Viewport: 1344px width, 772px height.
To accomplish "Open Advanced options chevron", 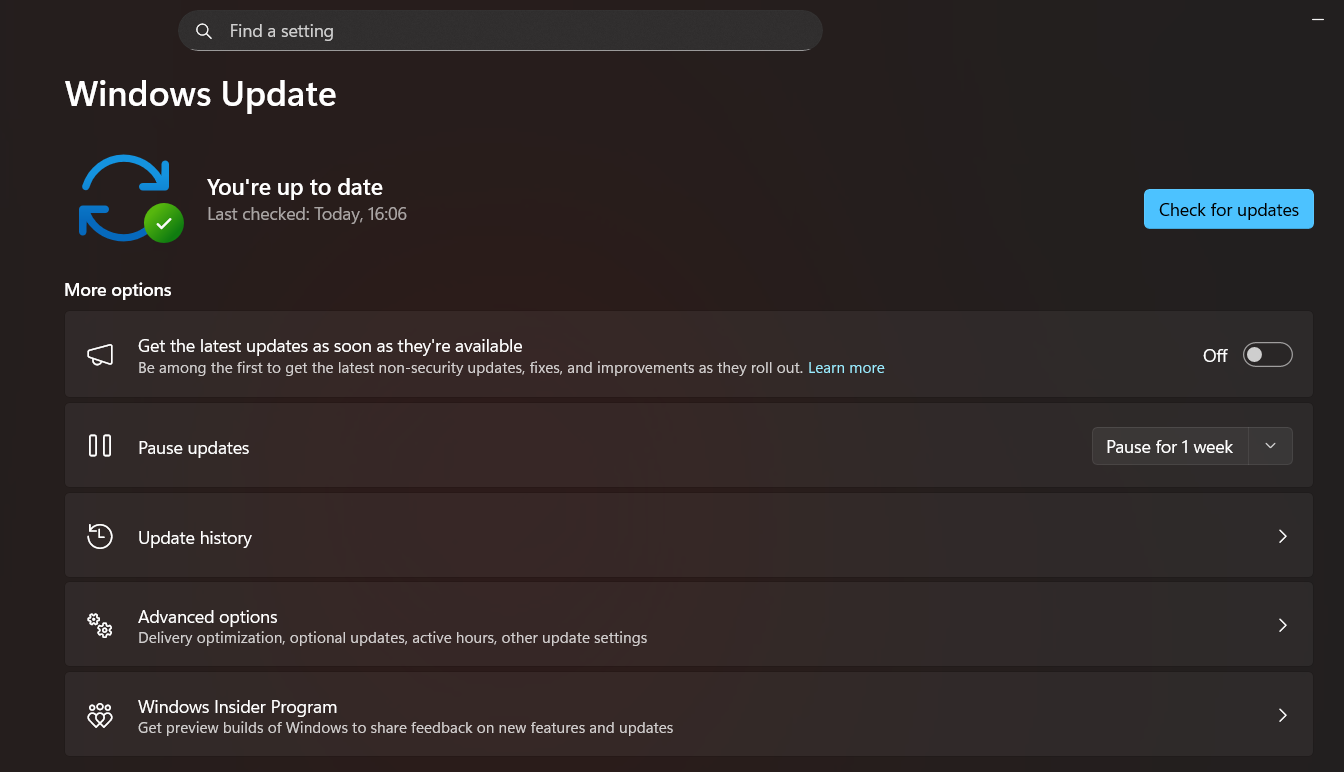I will (x=1282, y=626).
